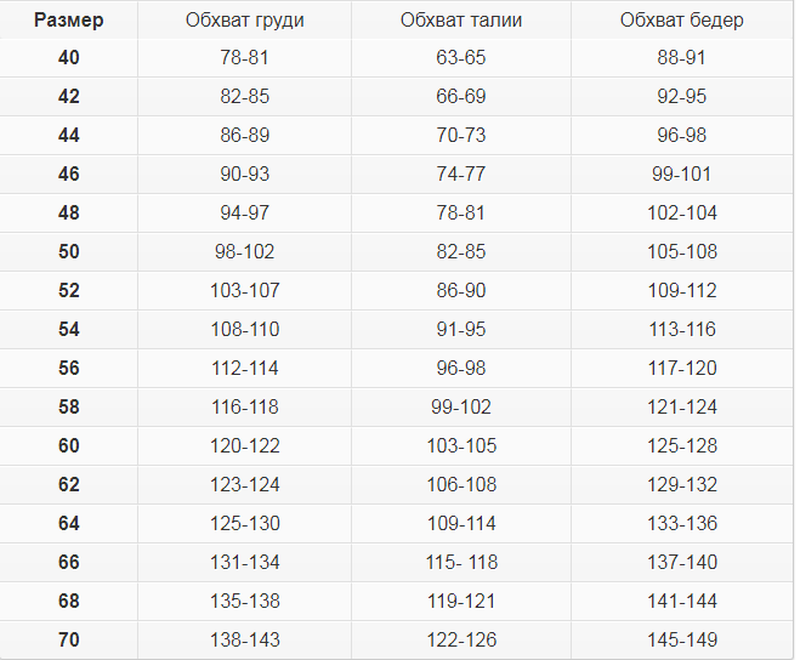Select size 52 row label
Screen dimensions: 800x660
[68, 291]
